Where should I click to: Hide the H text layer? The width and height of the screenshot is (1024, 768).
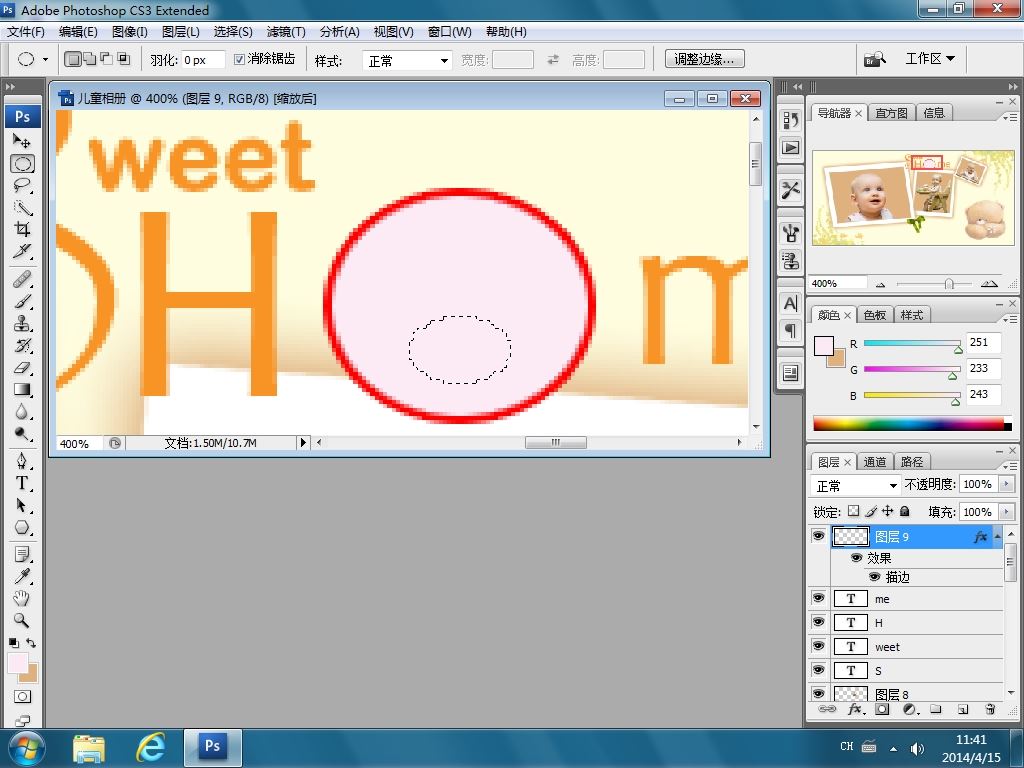click(x=818, y=622)
